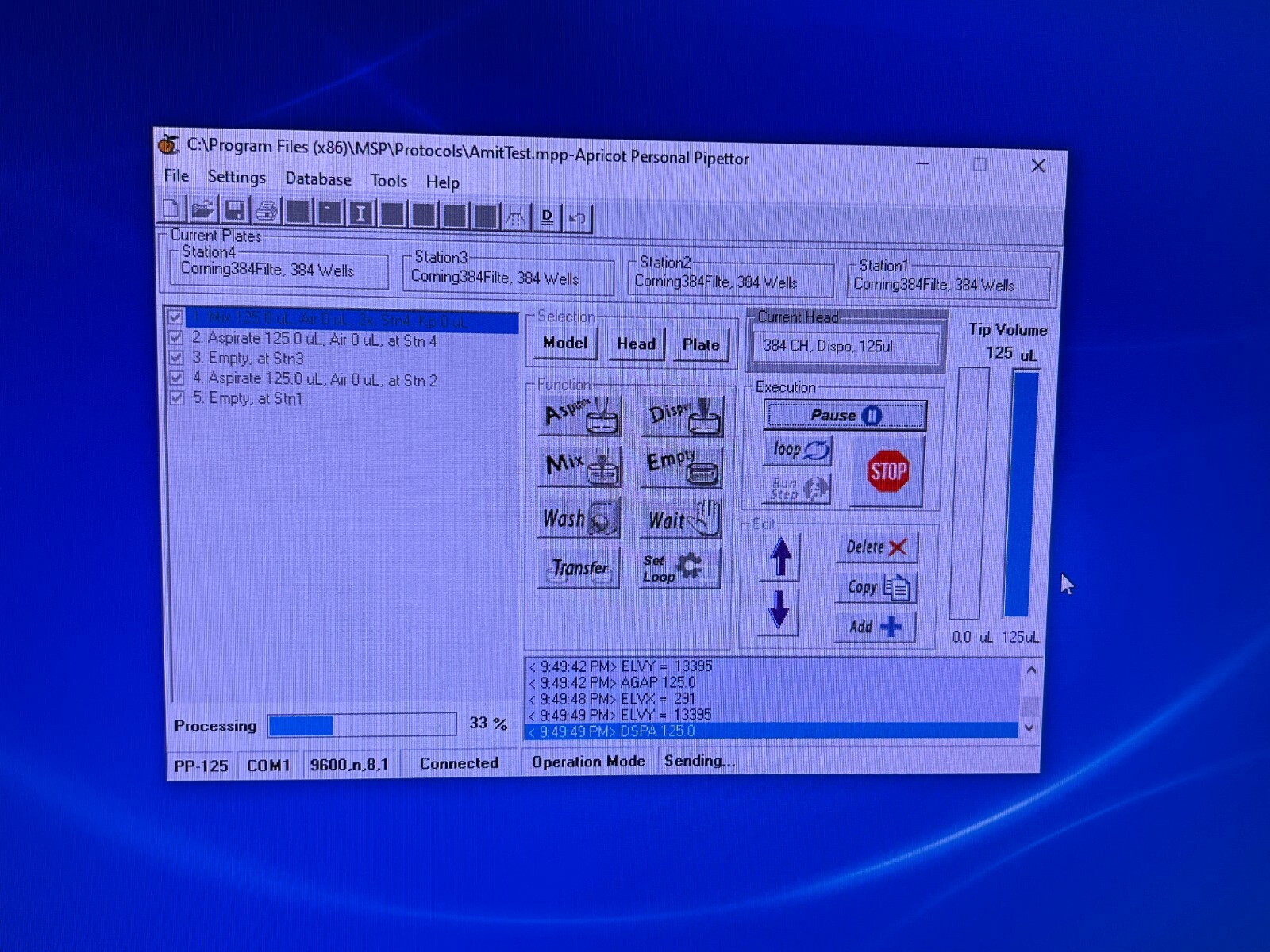
Task: Copy the selected step
Action: tap(876, 588)
